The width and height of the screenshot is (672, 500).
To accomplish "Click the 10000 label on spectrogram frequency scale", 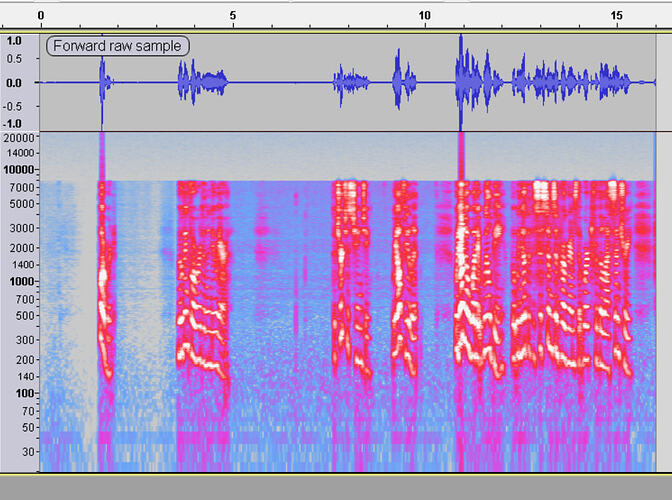I will tap(20, 171).
